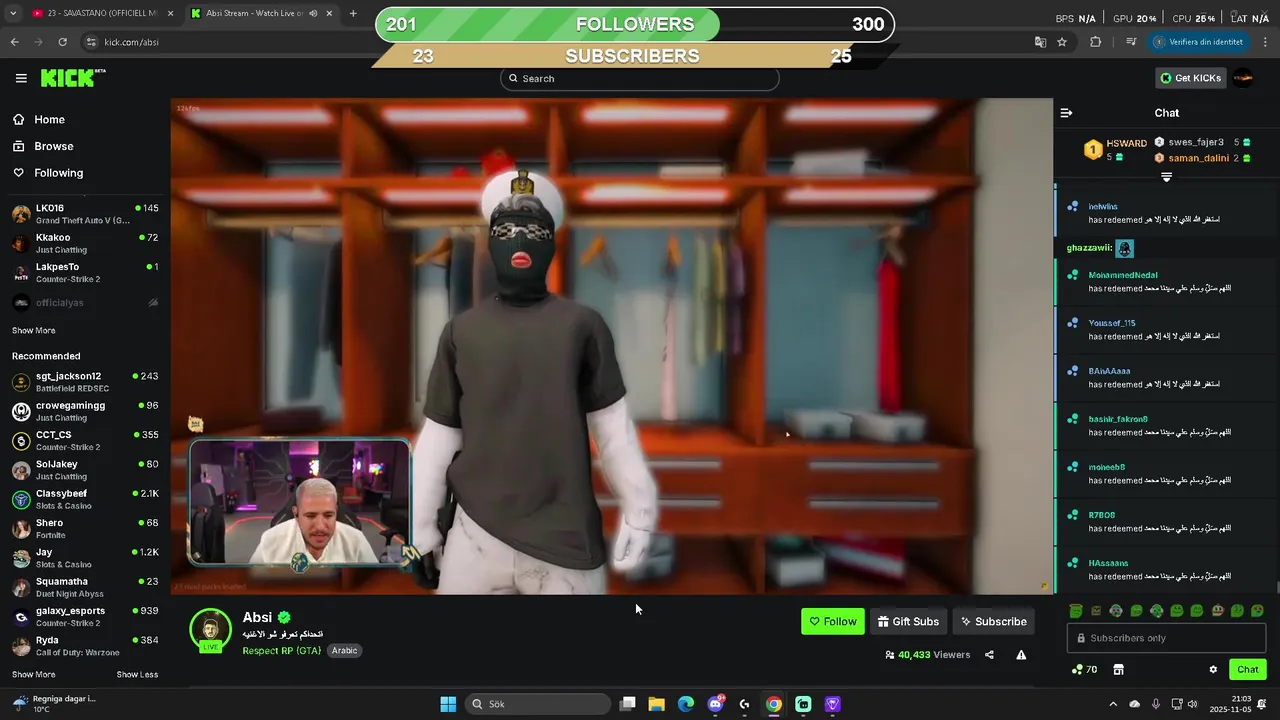The image size is (1280, 720).
Task: Open Classybeef Slots & Casino channel
Action: click(85, 499)
